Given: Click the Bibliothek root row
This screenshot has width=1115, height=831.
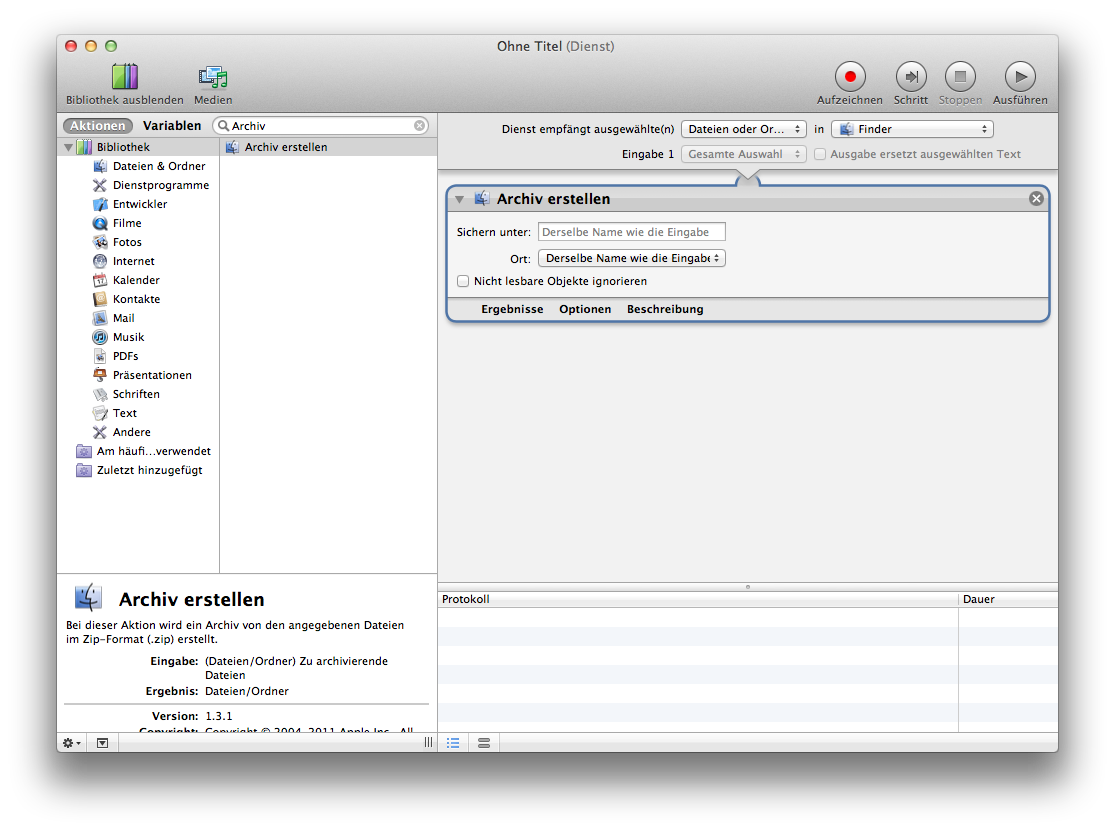Looking at the screenshot, I should [x=139, y=147].
